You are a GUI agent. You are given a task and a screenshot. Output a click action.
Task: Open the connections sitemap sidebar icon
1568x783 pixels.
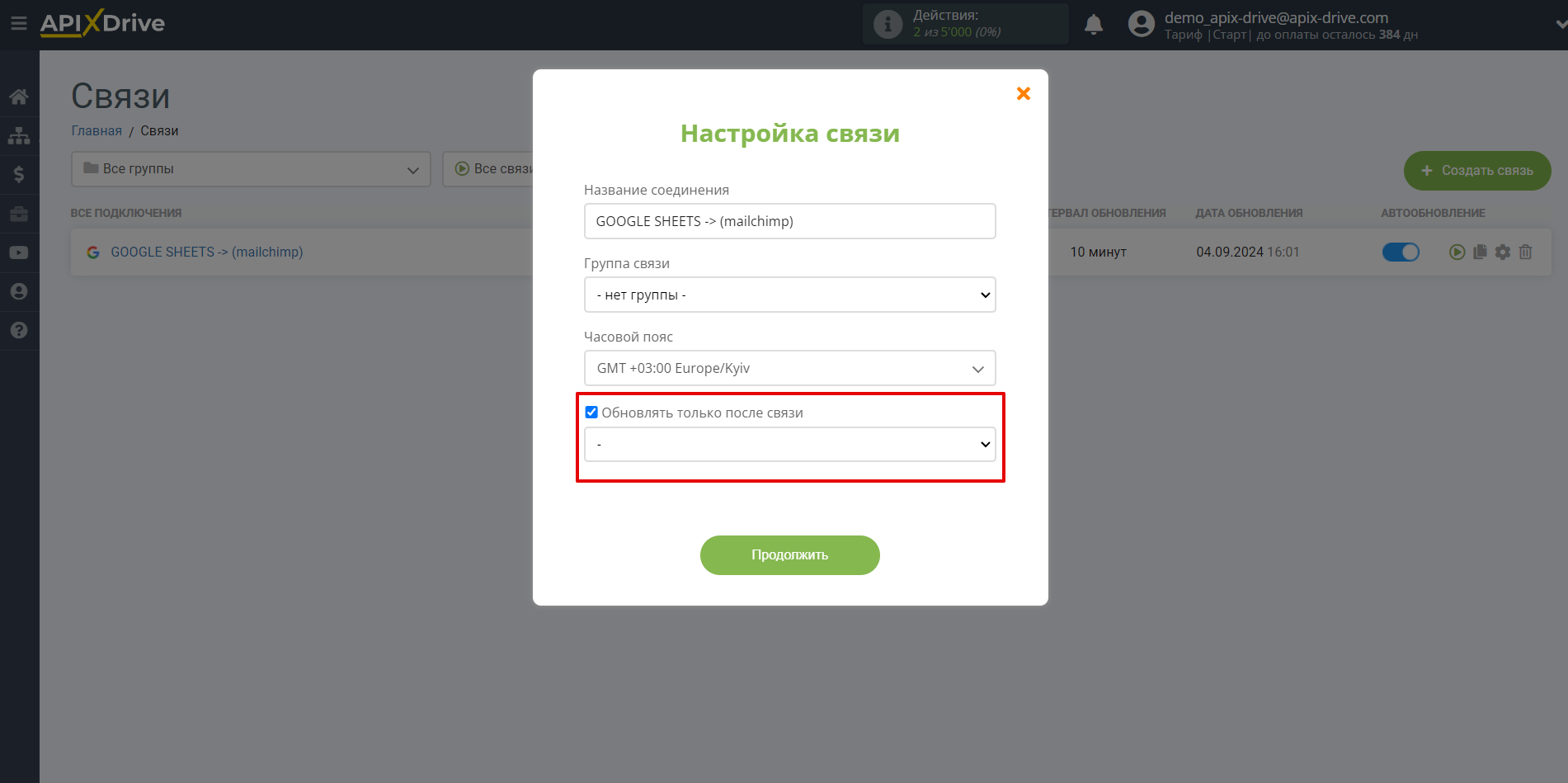pyautogui.click(x=19, y=135)
